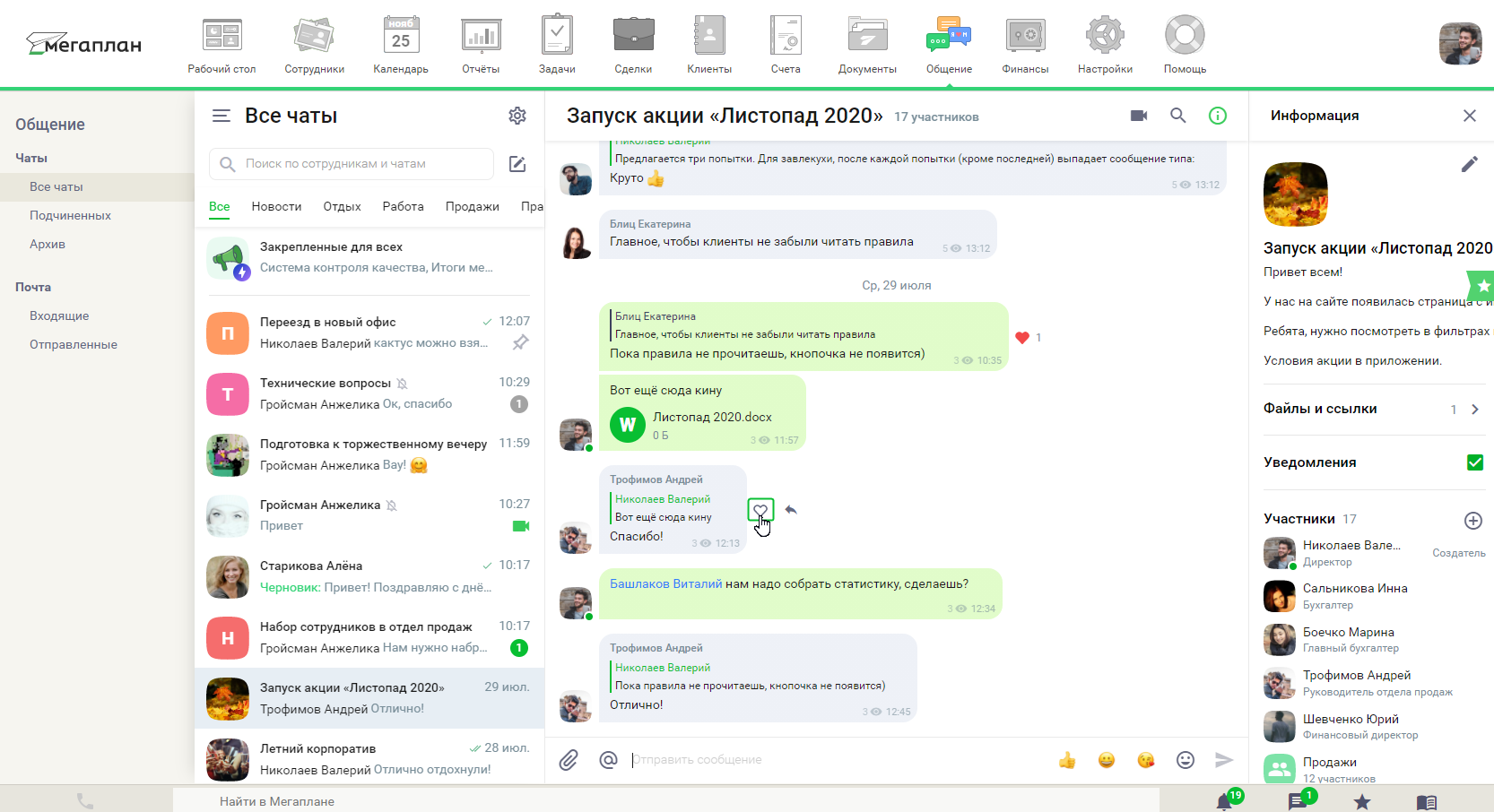Attach a file with paperclip icon
This screenshot has width=1494, height=812.
tap(569, 760)
